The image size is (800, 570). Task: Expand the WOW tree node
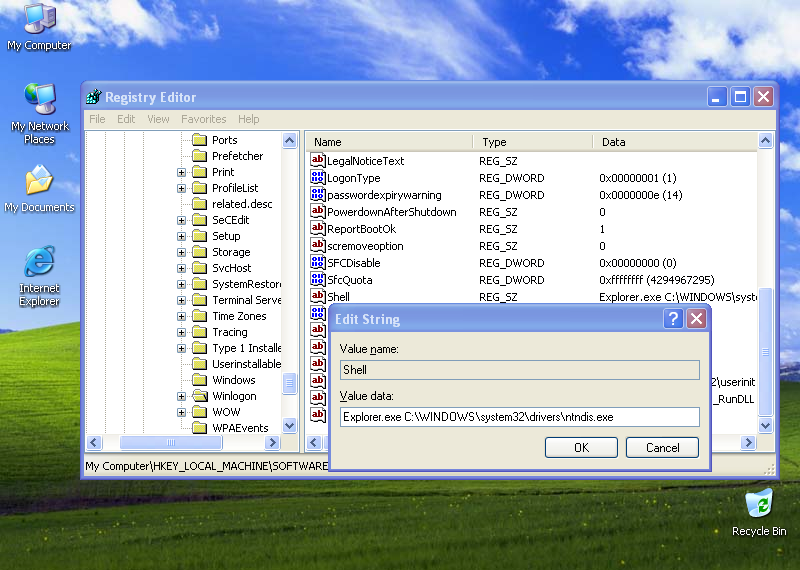click(181, 412)
